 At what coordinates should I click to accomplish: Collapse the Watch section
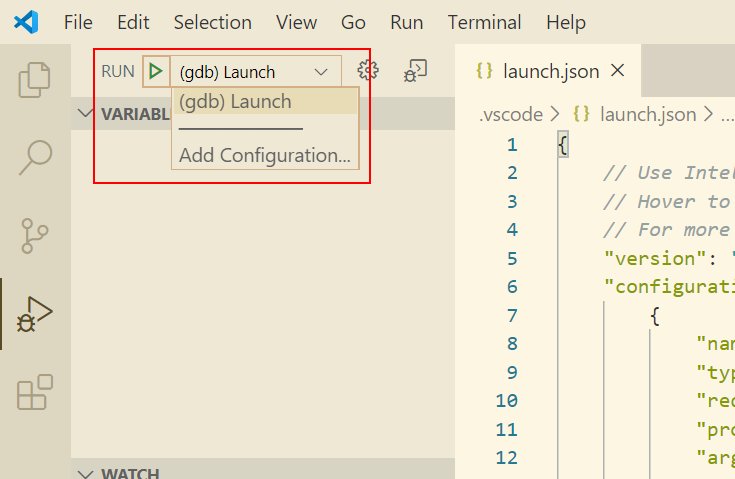(86, 472)
